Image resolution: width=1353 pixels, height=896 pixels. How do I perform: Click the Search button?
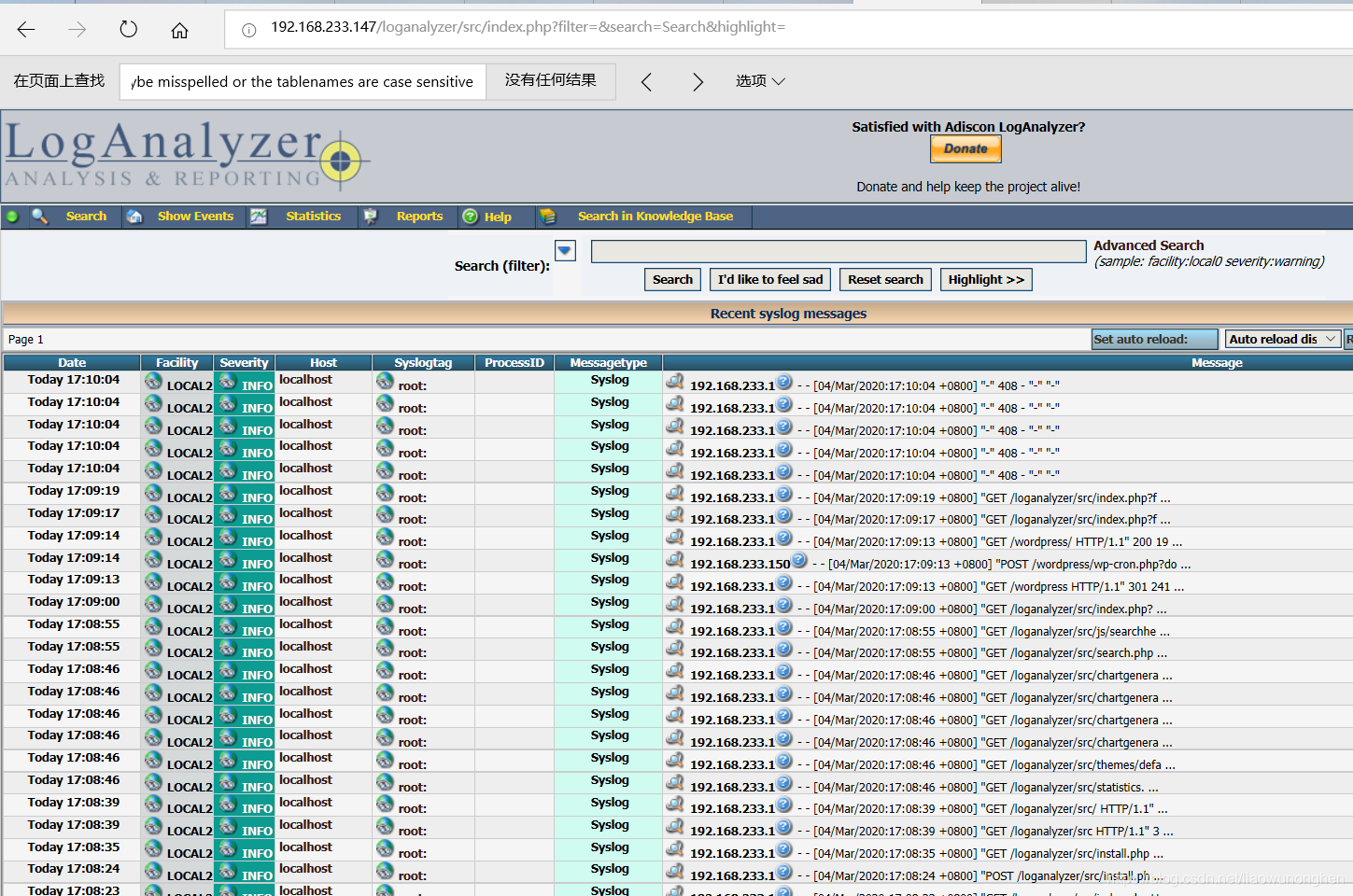tap(672, 279)
